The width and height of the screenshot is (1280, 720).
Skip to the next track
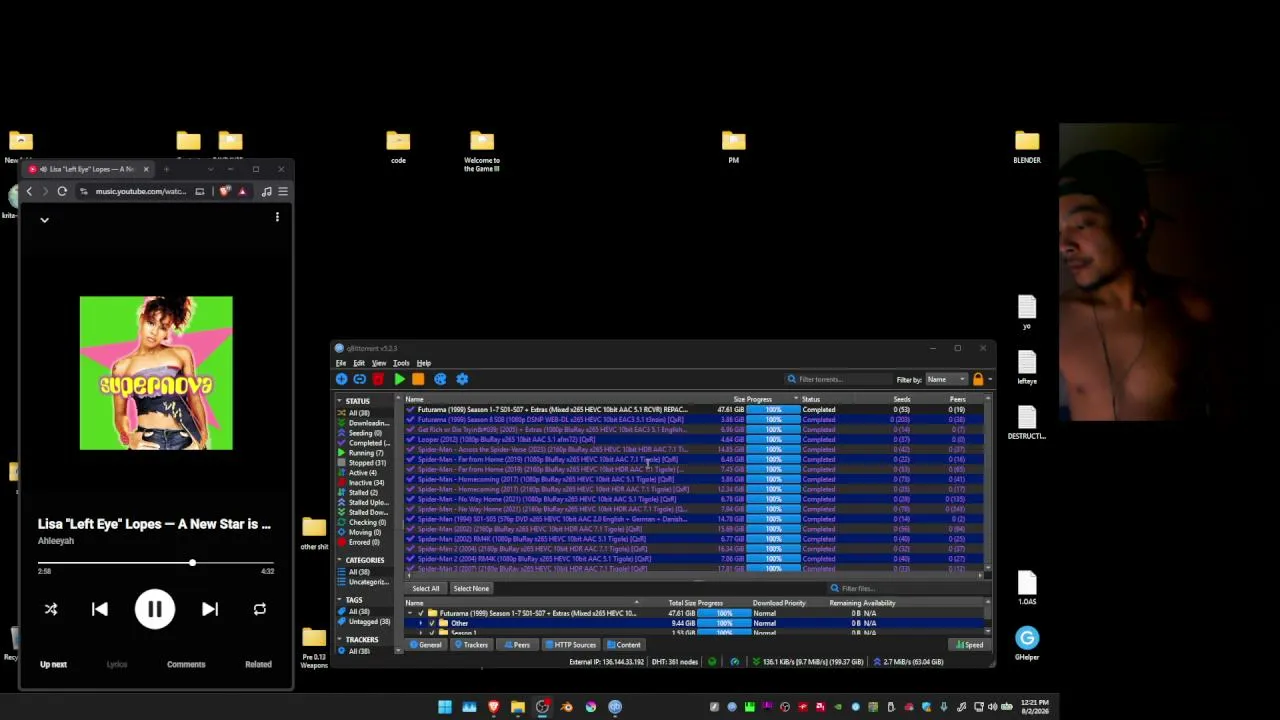pos(210,609)
